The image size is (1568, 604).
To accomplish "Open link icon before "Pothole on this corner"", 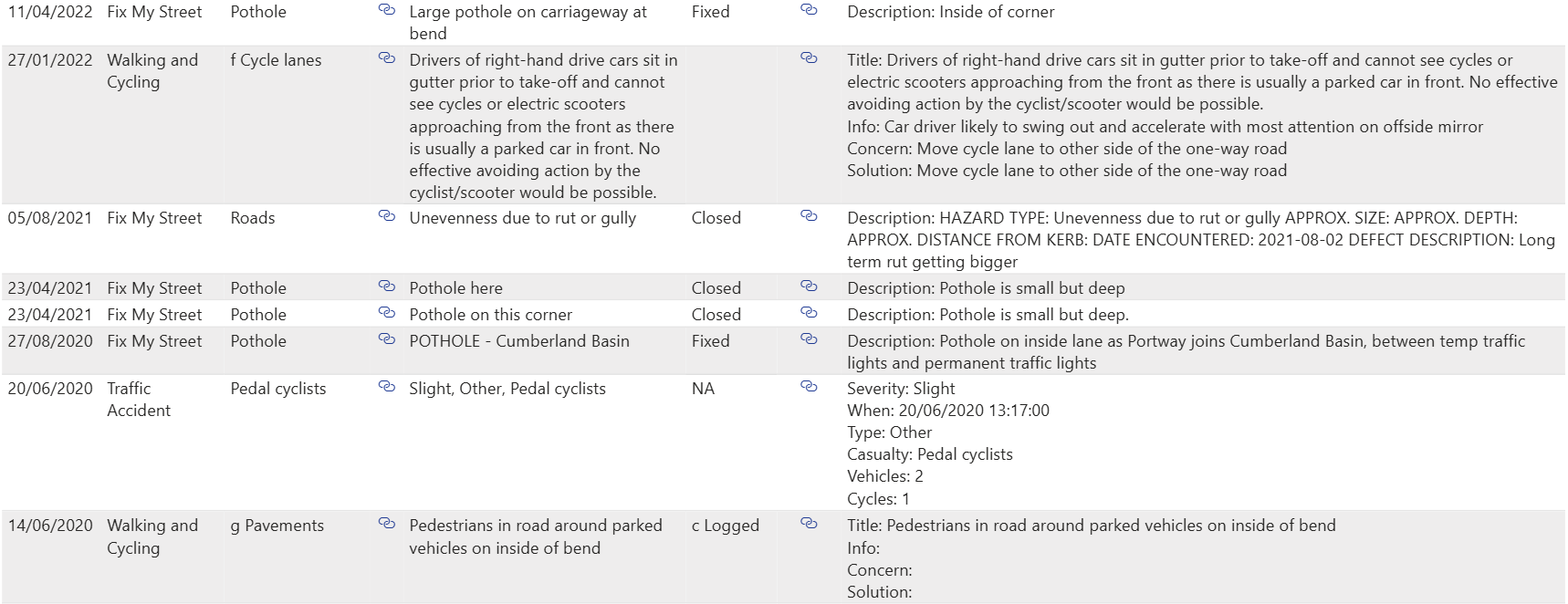I will [x=387, y=313].
